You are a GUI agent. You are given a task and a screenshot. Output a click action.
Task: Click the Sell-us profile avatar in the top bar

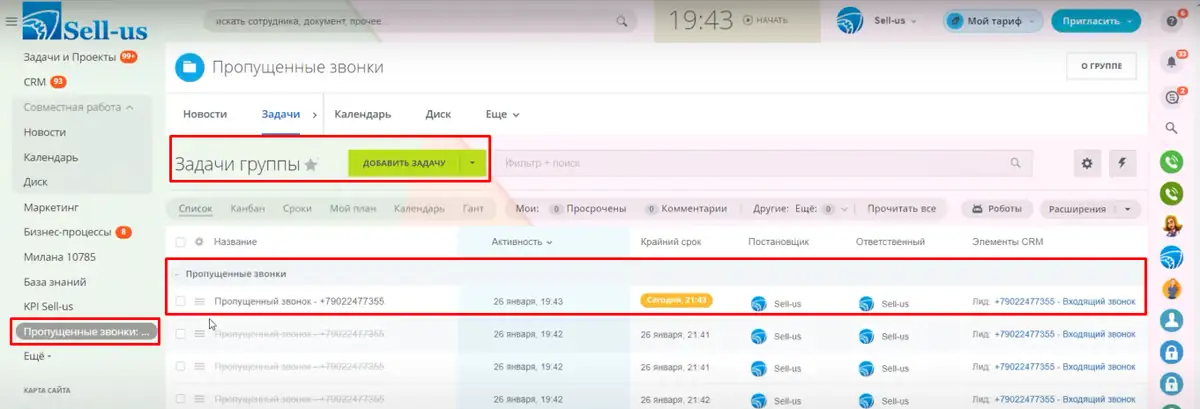[x=849, y=20]
